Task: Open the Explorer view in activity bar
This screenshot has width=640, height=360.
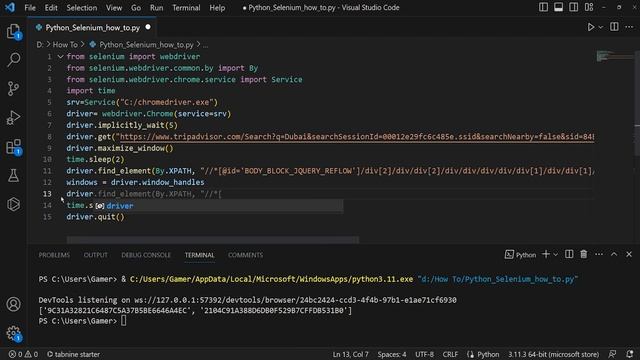Action: 13,31
